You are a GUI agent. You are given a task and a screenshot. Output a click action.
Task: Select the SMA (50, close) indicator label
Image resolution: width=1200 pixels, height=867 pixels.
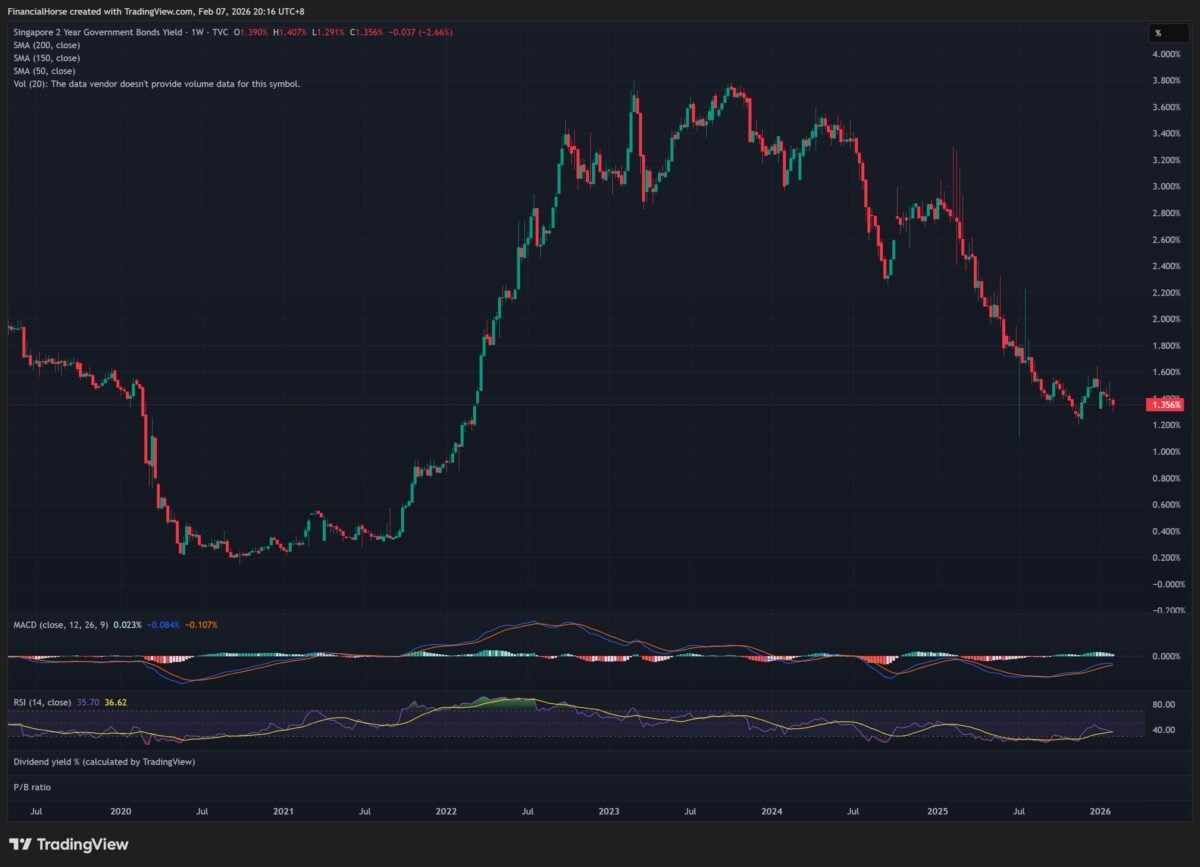pos(45,71)
